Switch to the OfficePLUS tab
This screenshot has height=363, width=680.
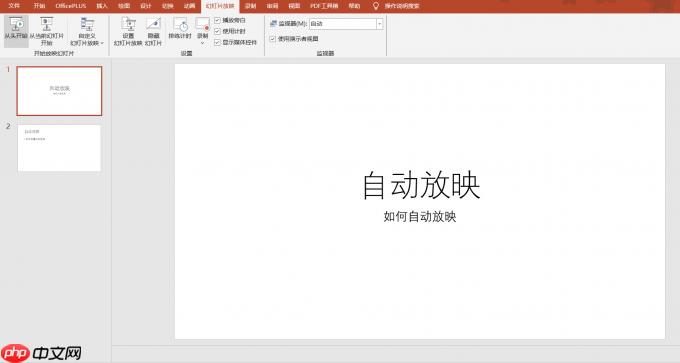click(x=71, y=6)
